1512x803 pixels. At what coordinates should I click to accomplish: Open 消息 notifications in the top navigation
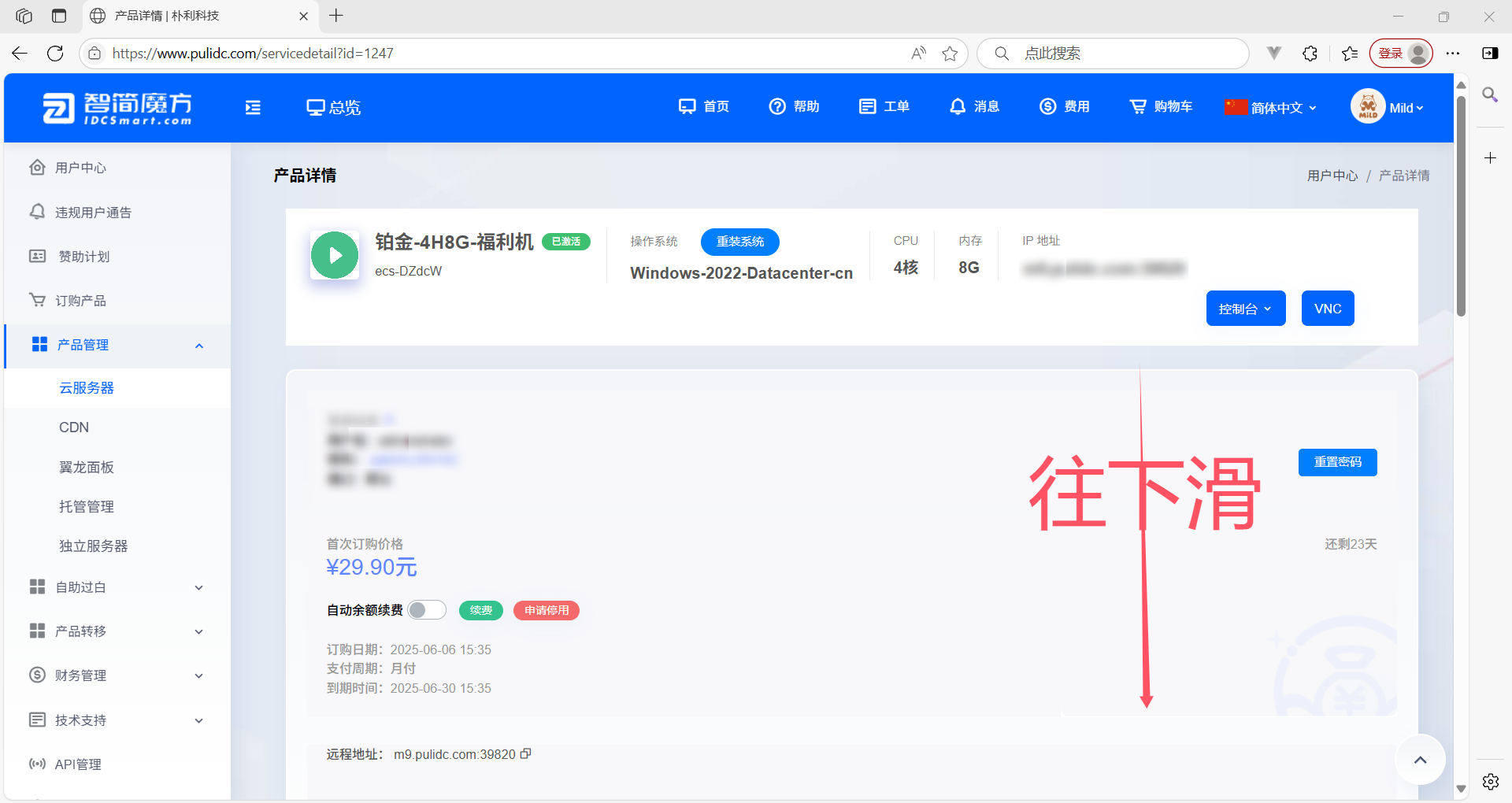[x=974, y=106]
